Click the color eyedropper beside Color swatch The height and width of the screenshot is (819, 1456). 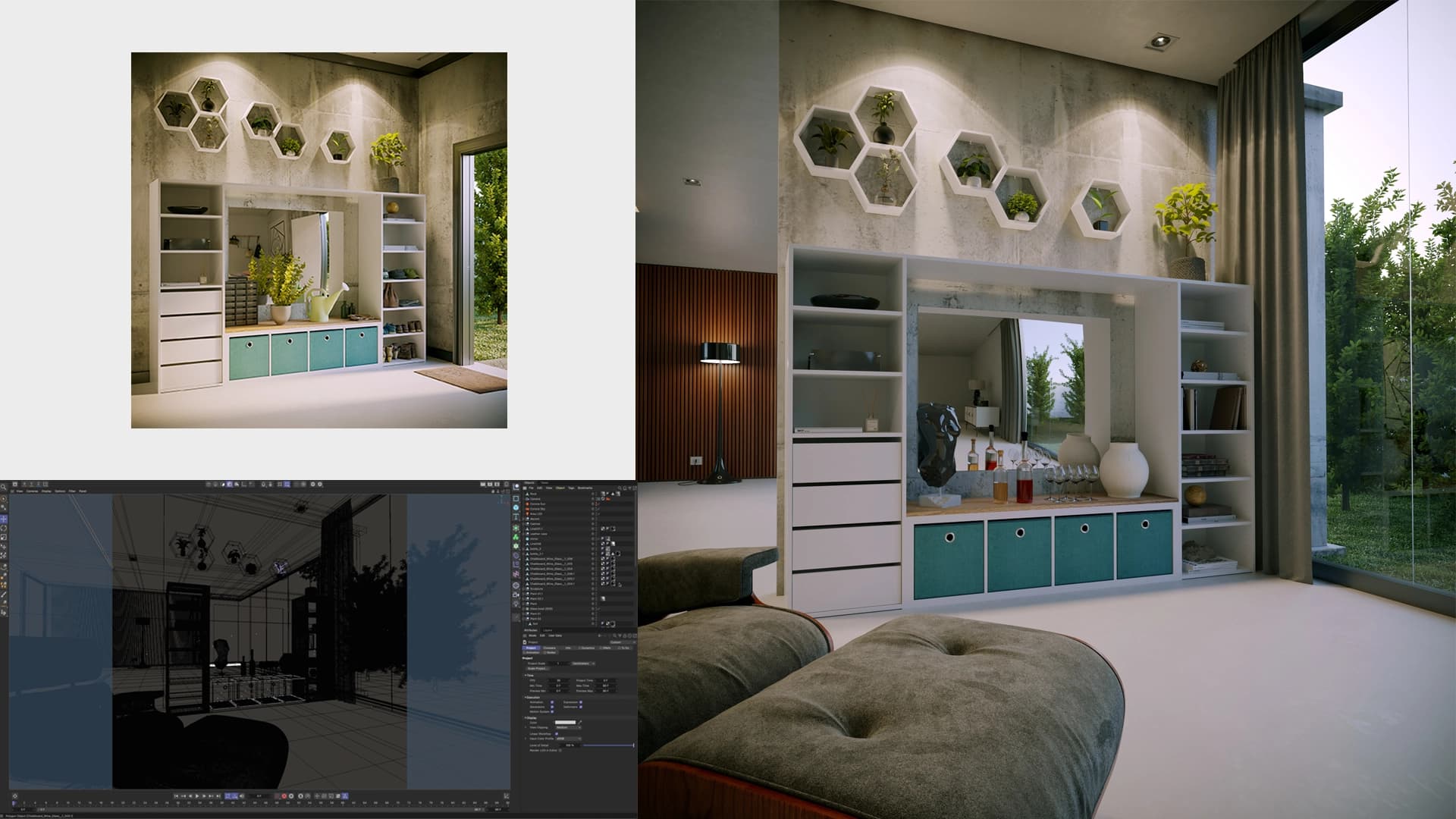coord(580,723)
